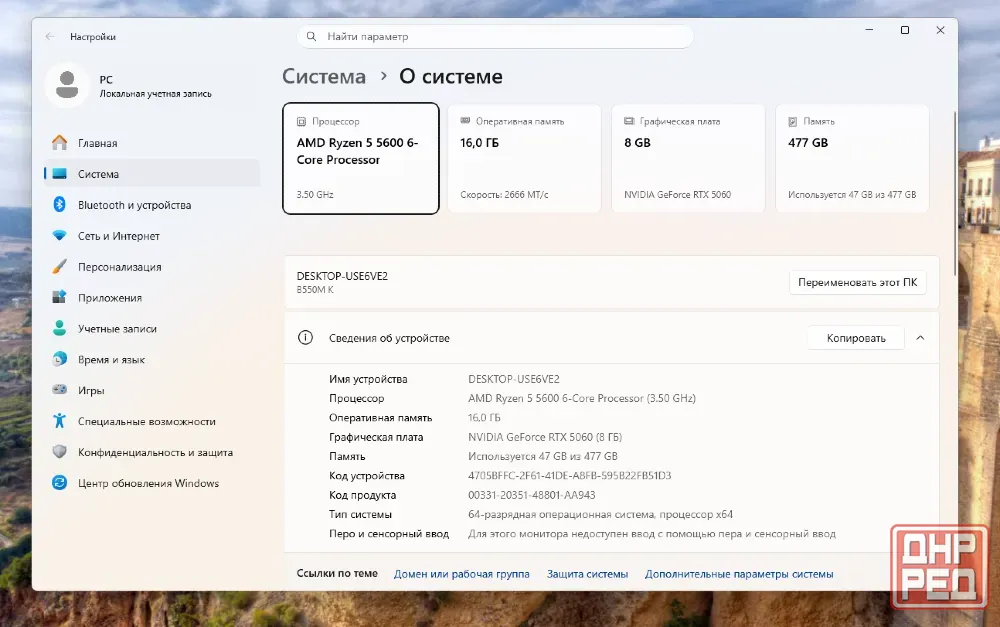This screenshot has height=627, width=1000.
Task: Click the Приложения apps icon
Action: [59, 297]
